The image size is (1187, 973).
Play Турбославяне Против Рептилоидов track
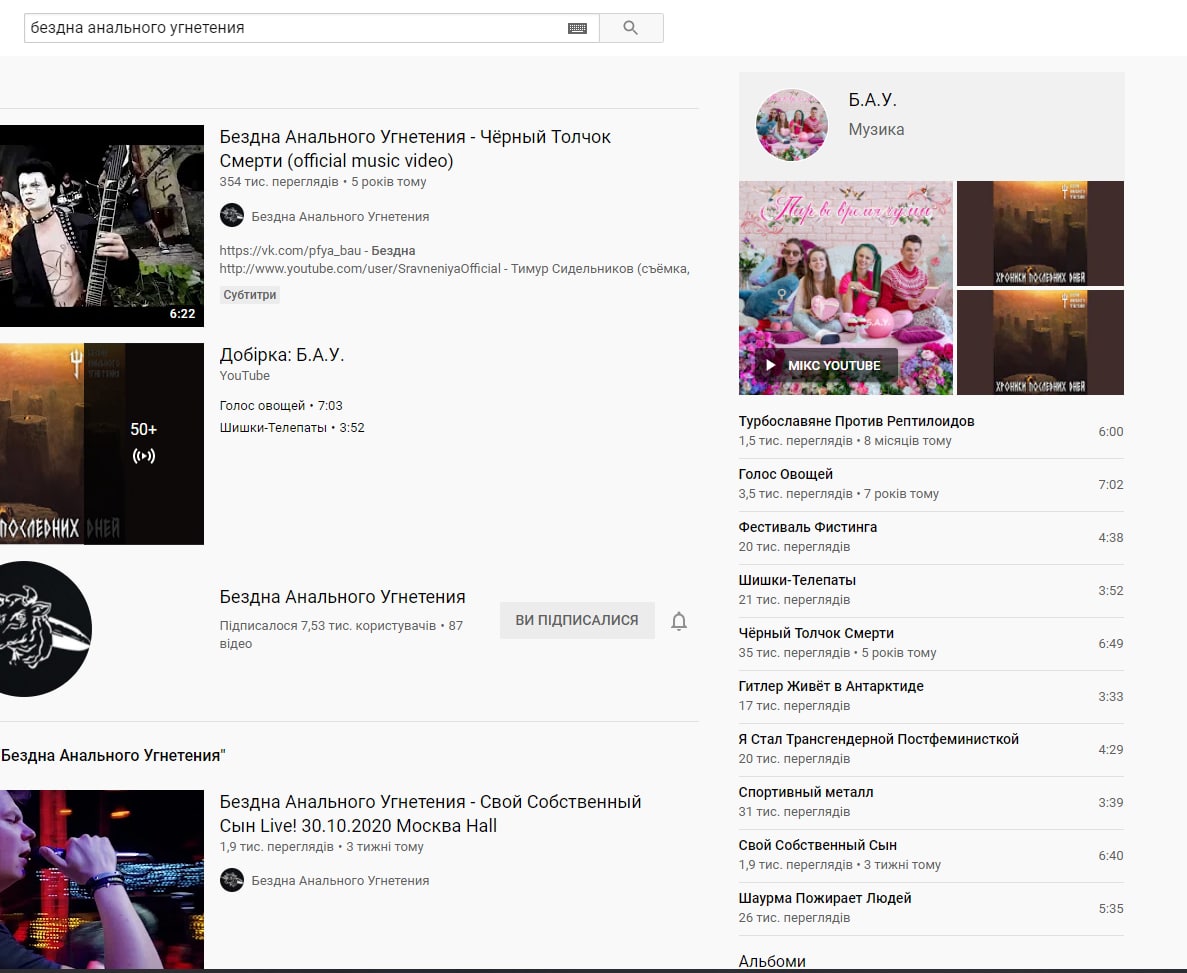pos(931,431)
